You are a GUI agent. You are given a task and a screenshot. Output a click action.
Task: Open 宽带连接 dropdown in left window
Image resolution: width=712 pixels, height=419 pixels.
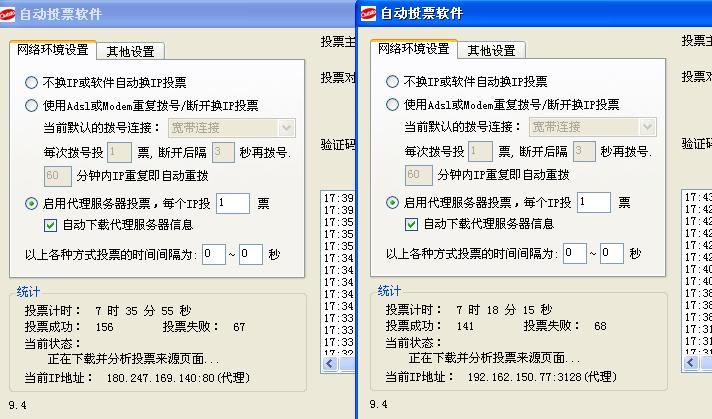coord(232,128)
